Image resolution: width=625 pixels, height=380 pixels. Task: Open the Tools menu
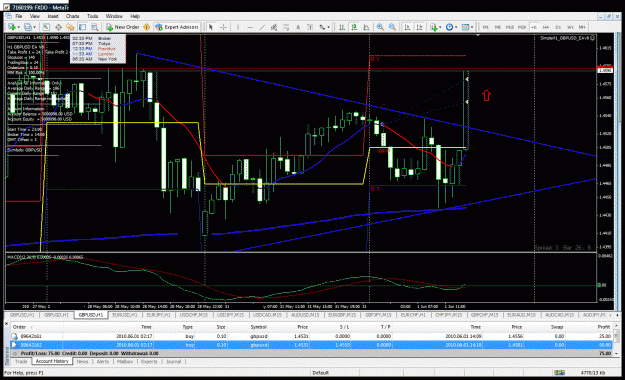point(92,16)
